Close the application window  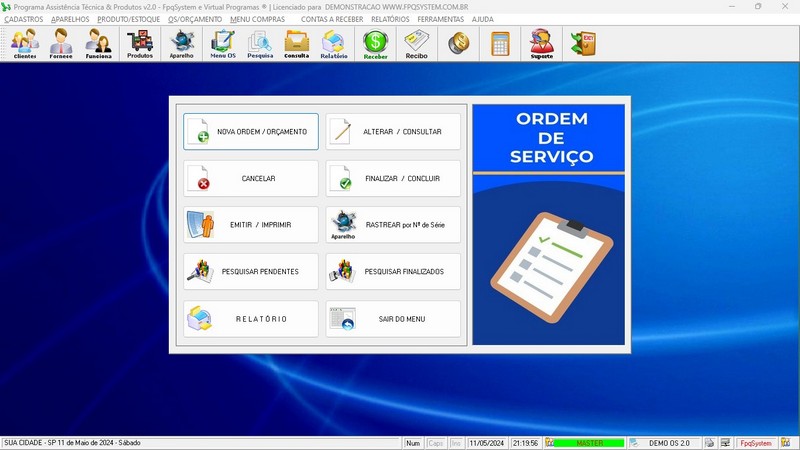785,7
